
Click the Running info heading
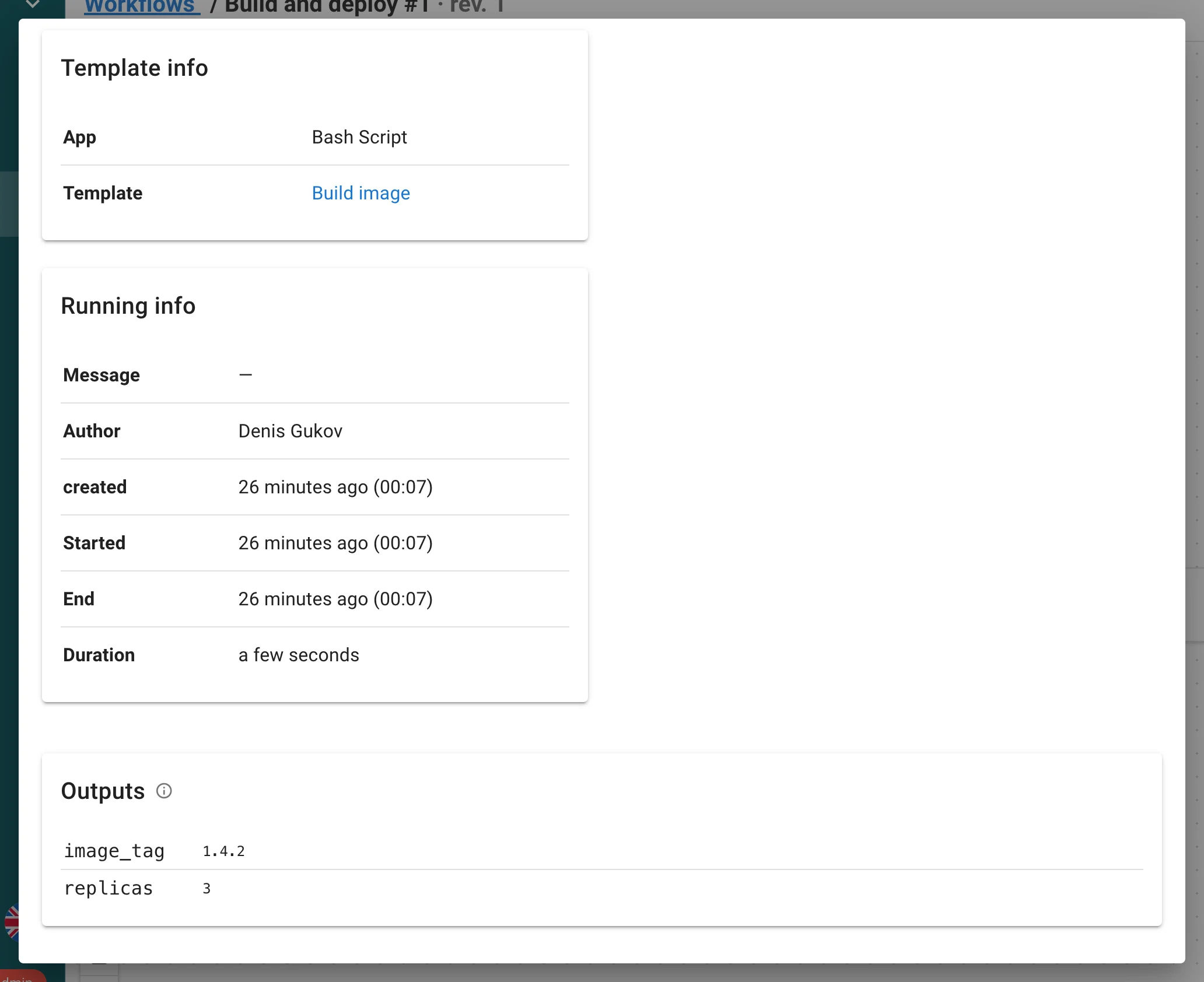coord(128,306)
